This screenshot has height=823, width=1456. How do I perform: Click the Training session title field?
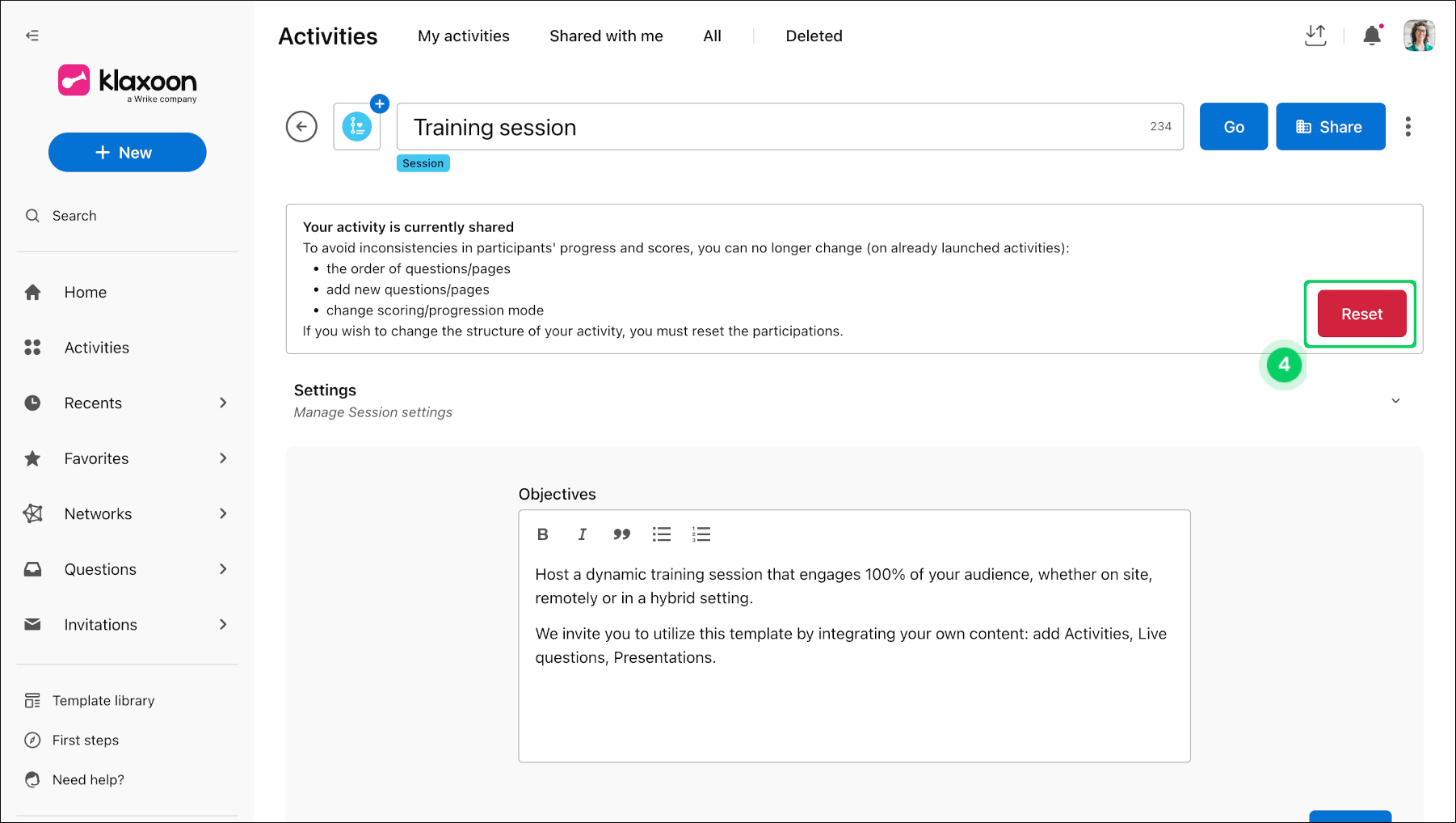point(790,126)
